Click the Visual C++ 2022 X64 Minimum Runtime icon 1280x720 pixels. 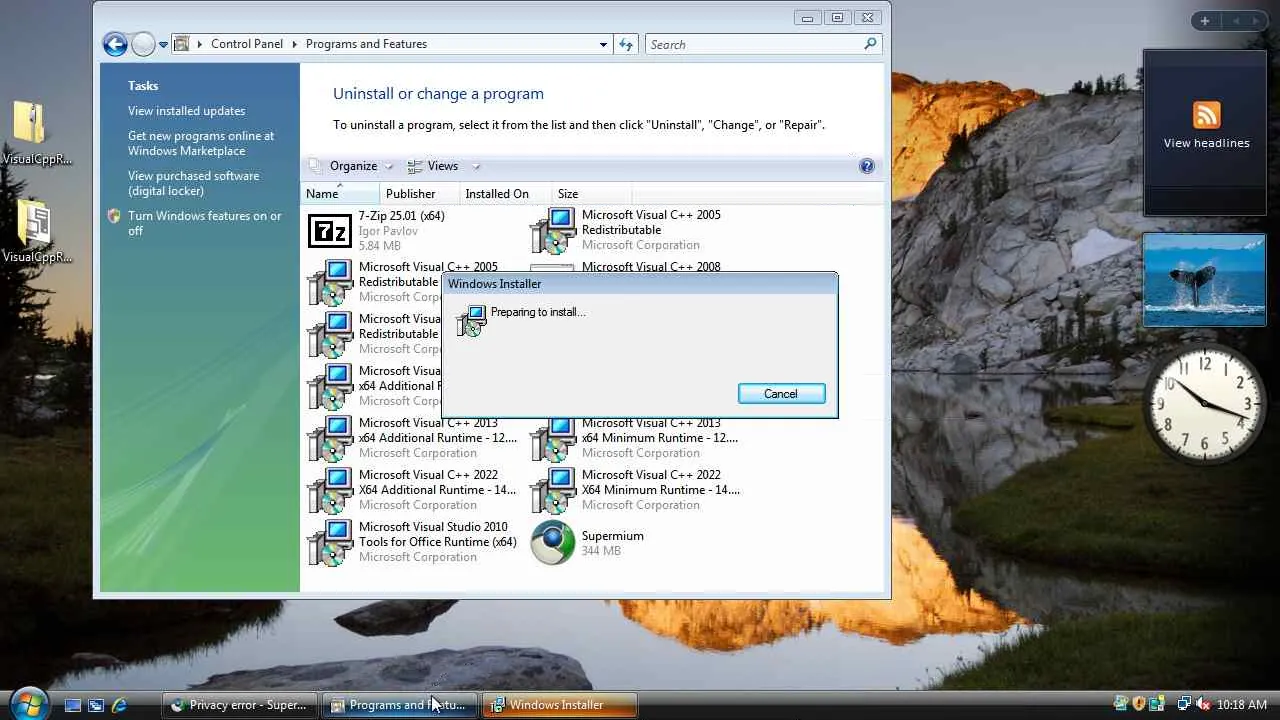(553, 491)
